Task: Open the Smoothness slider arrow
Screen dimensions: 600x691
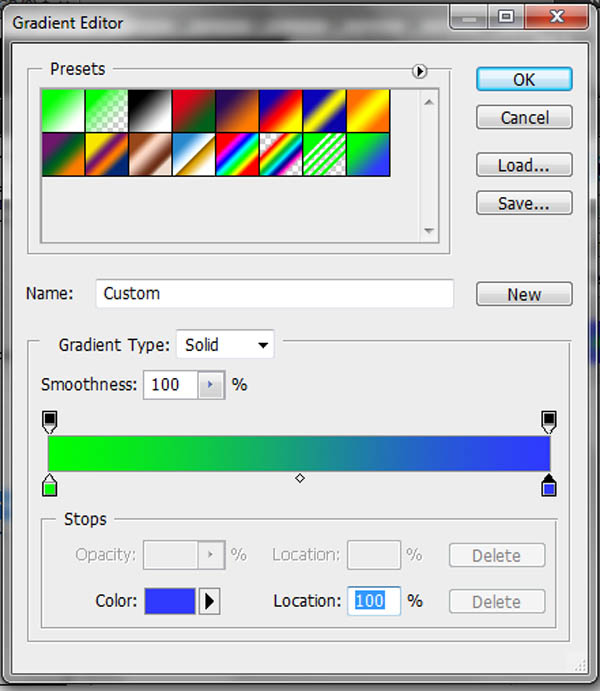Action: tap(210, 384)
